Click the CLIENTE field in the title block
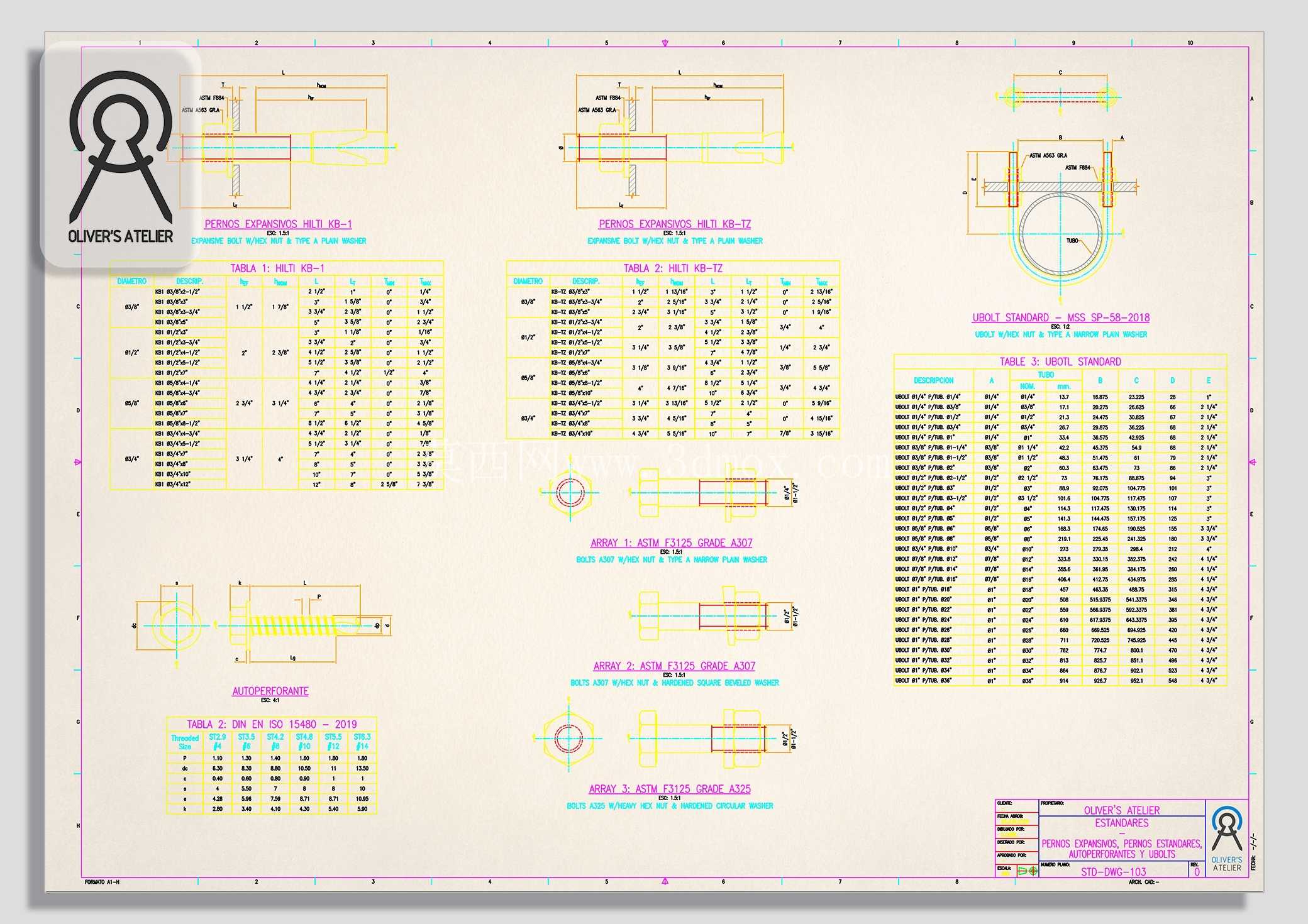 1017,806
